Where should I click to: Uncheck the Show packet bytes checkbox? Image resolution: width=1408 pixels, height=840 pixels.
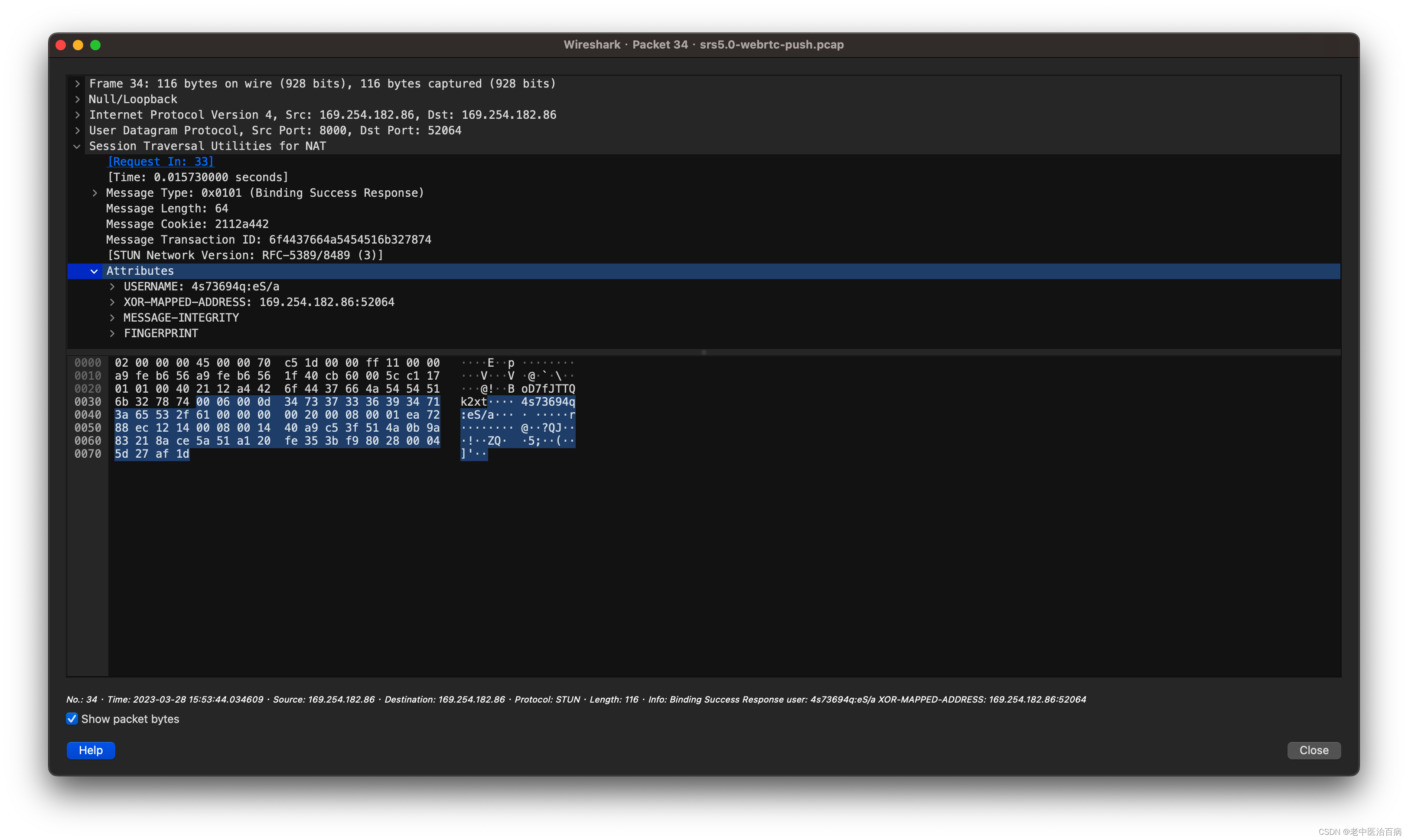72,718
